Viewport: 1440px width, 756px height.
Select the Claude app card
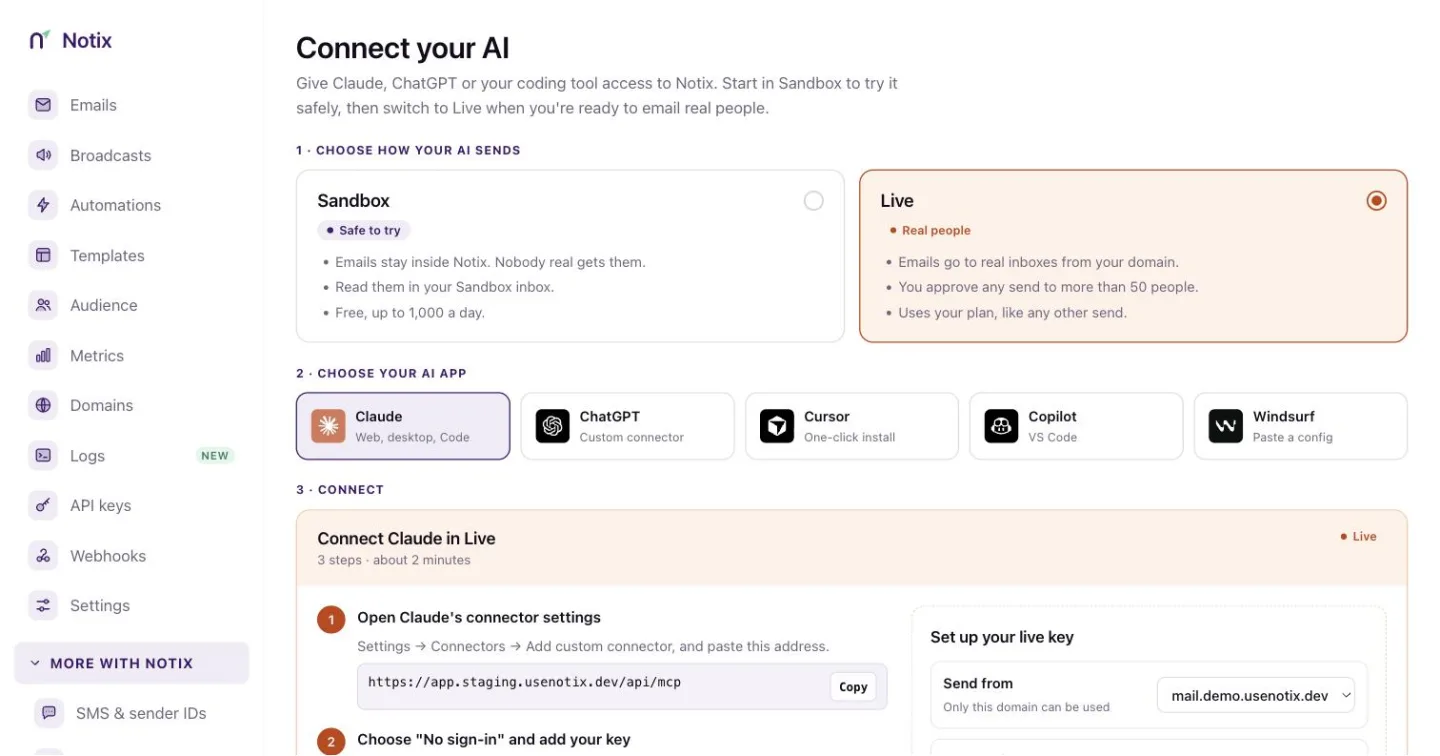403,426
